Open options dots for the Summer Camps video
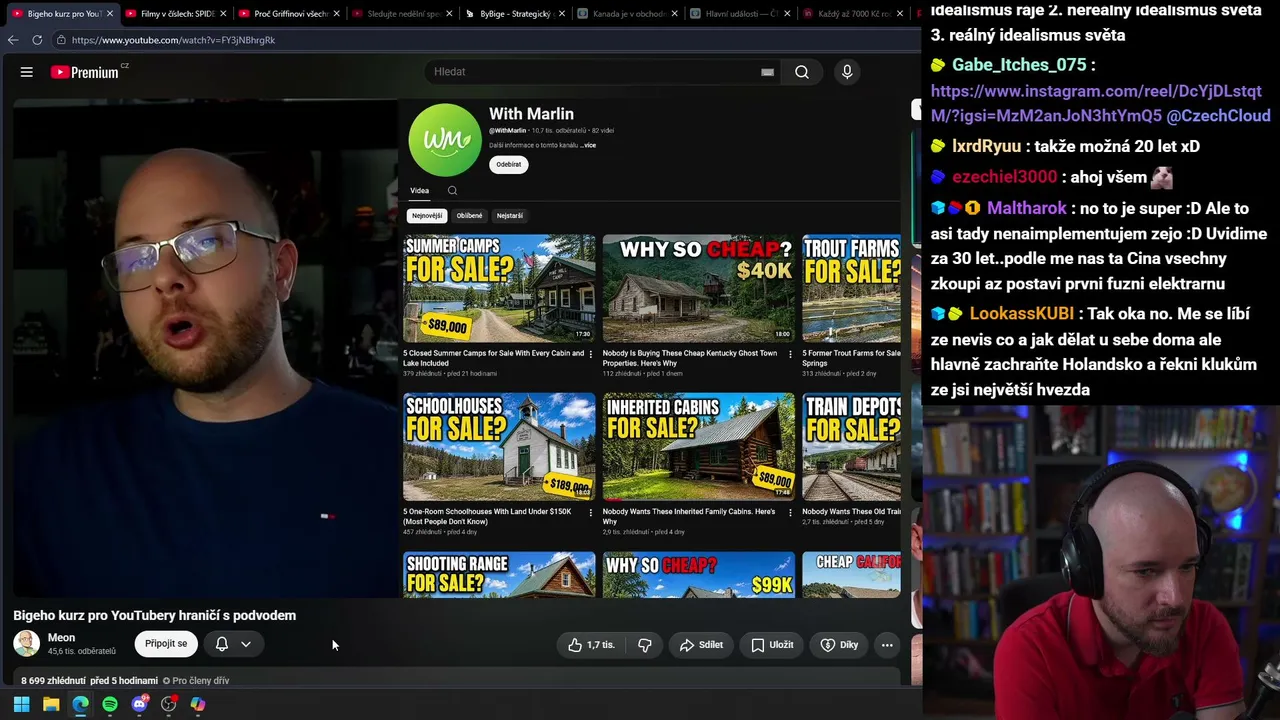Image resolution: width=1280 pixels, height=720 pixels. pos(590,354)
